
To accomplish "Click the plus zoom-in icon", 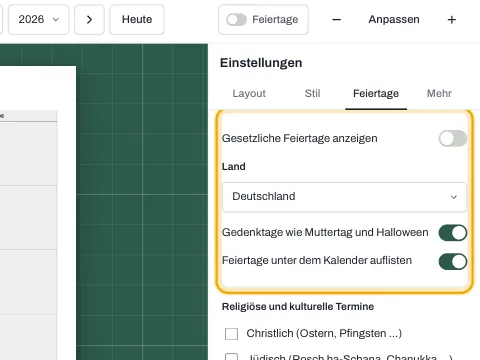I will click(x=451, y=20).
